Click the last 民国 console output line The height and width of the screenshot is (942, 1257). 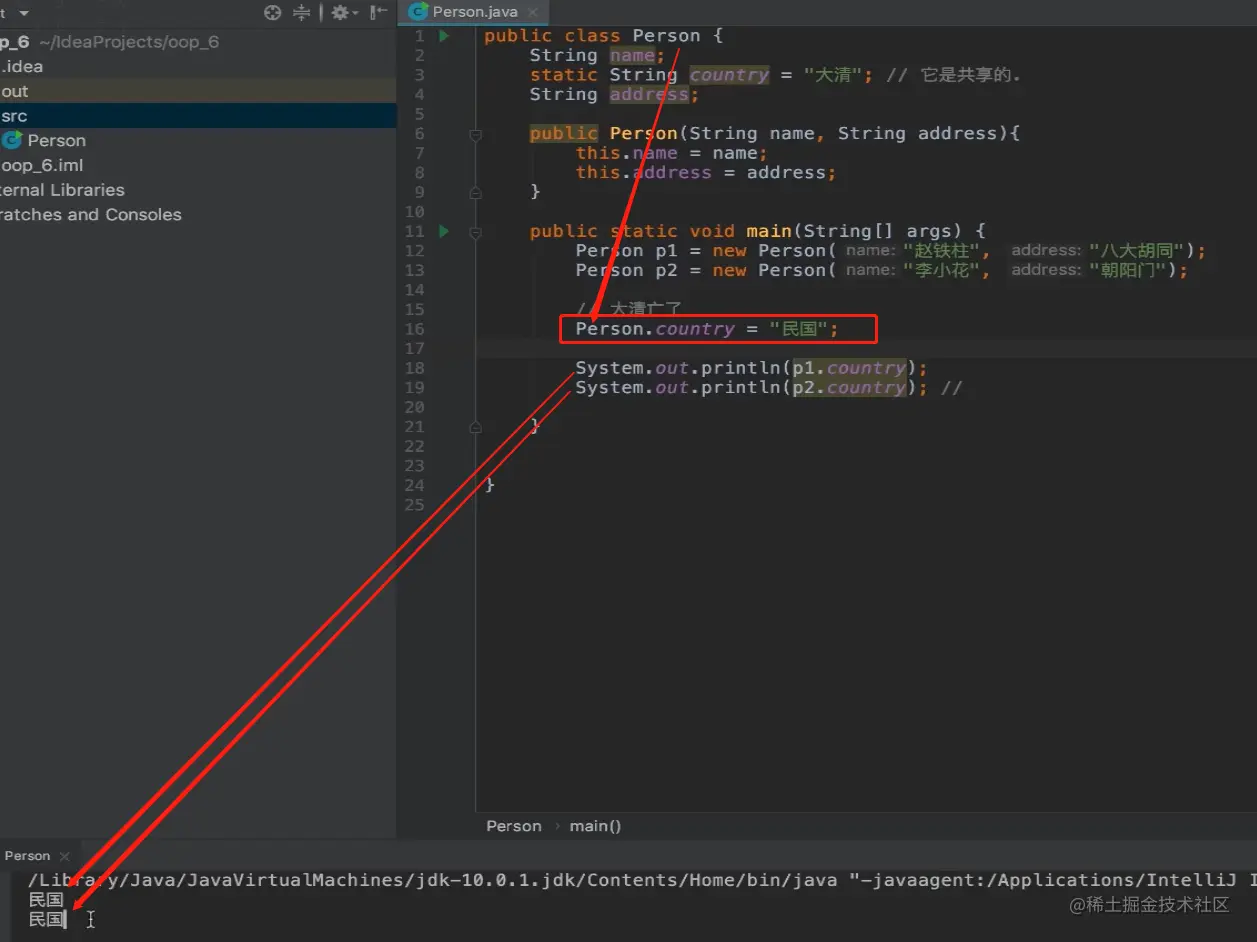[x=46, y=919]
